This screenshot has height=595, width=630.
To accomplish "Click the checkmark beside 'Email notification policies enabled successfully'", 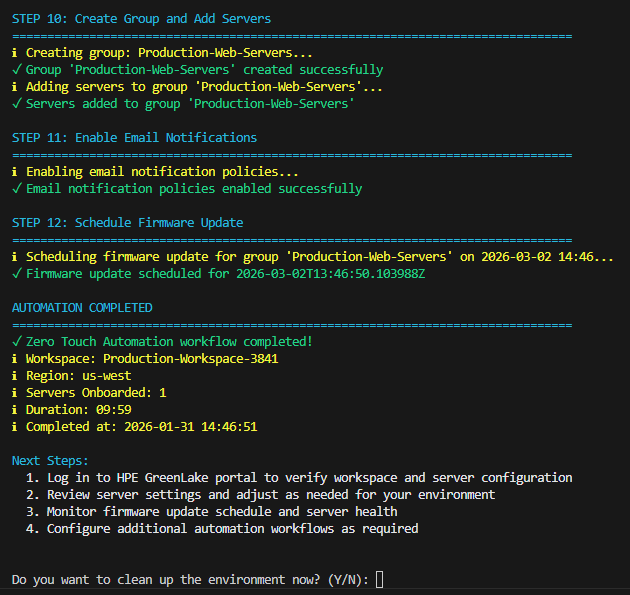I will [15, 189].
